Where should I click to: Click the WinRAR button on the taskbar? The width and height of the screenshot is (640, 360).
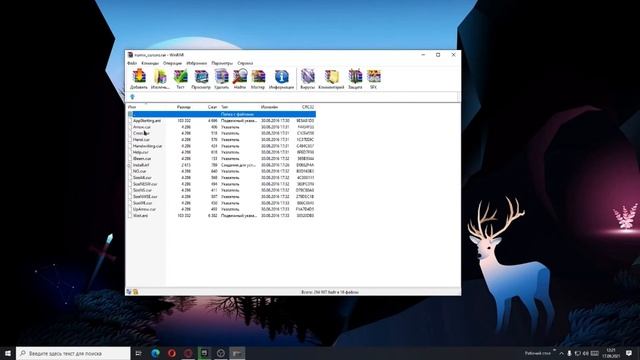[237, 353]
